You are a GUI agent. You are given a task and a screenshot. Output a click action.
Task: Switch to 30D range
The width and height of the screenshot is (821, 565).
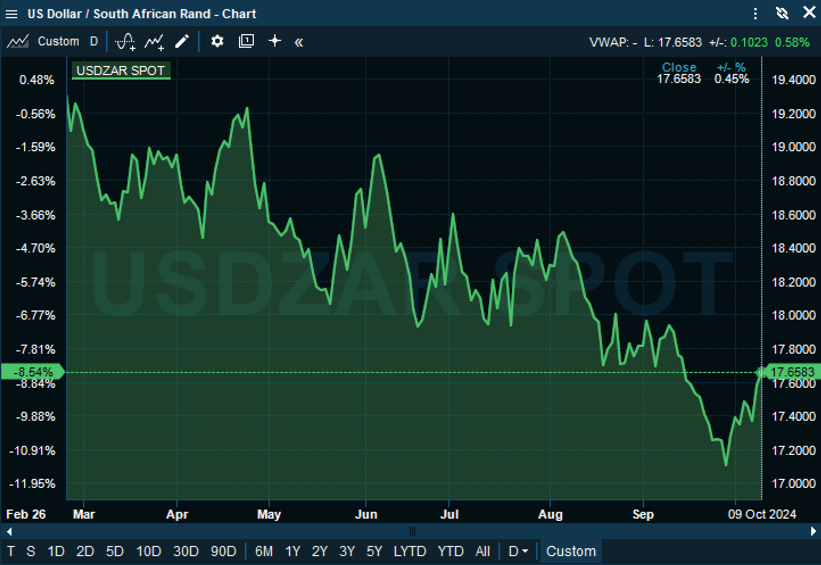coord(186,551)
